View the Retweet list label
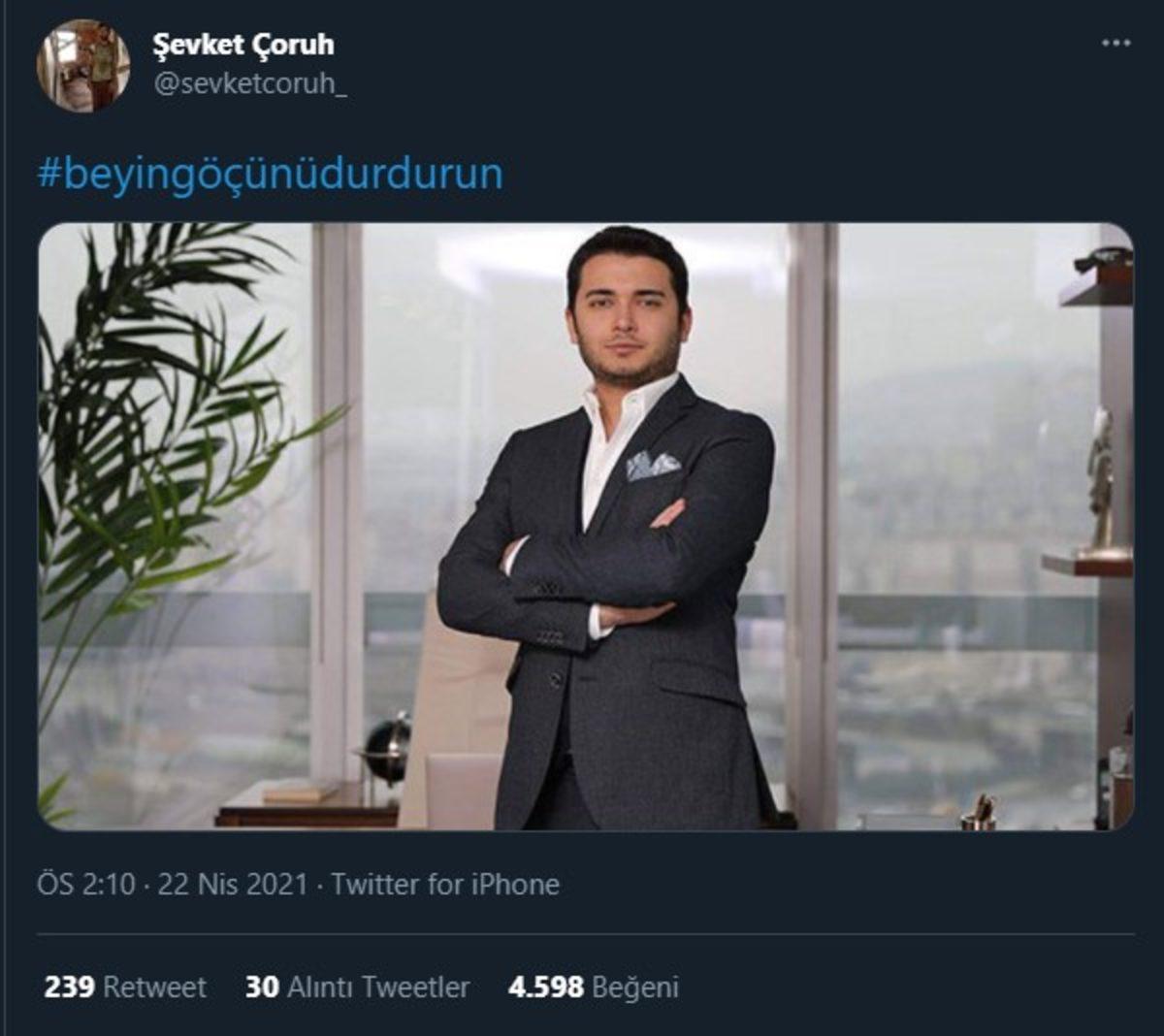This screenshot has height=1036, width=1164. (x=154, y=987)
